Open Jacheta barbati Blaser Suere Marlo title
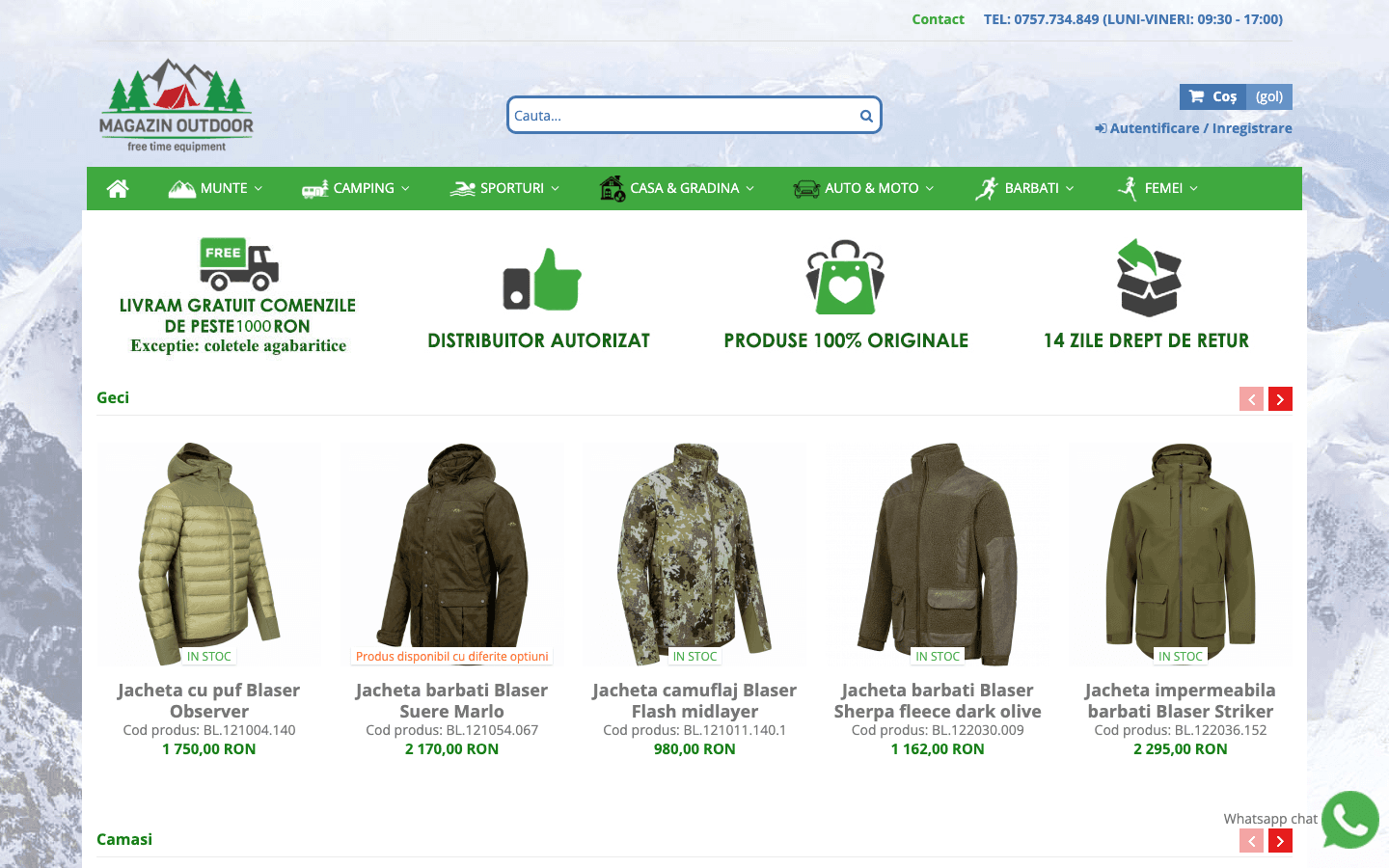The image size is (1389, 868). pyautogui.click(x=451, y=701)
